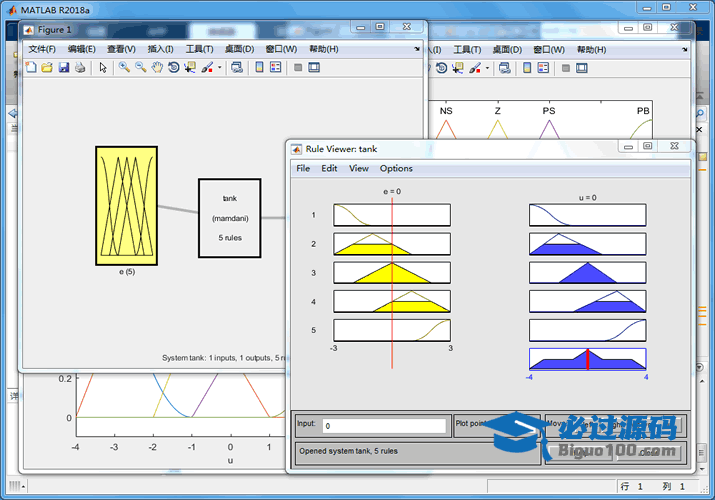Viewport: 715px width, 500px height.
Task: Open brush dropdown arrow in background figure toolbar
Action: pyautogui.click(x=487, y=68)
